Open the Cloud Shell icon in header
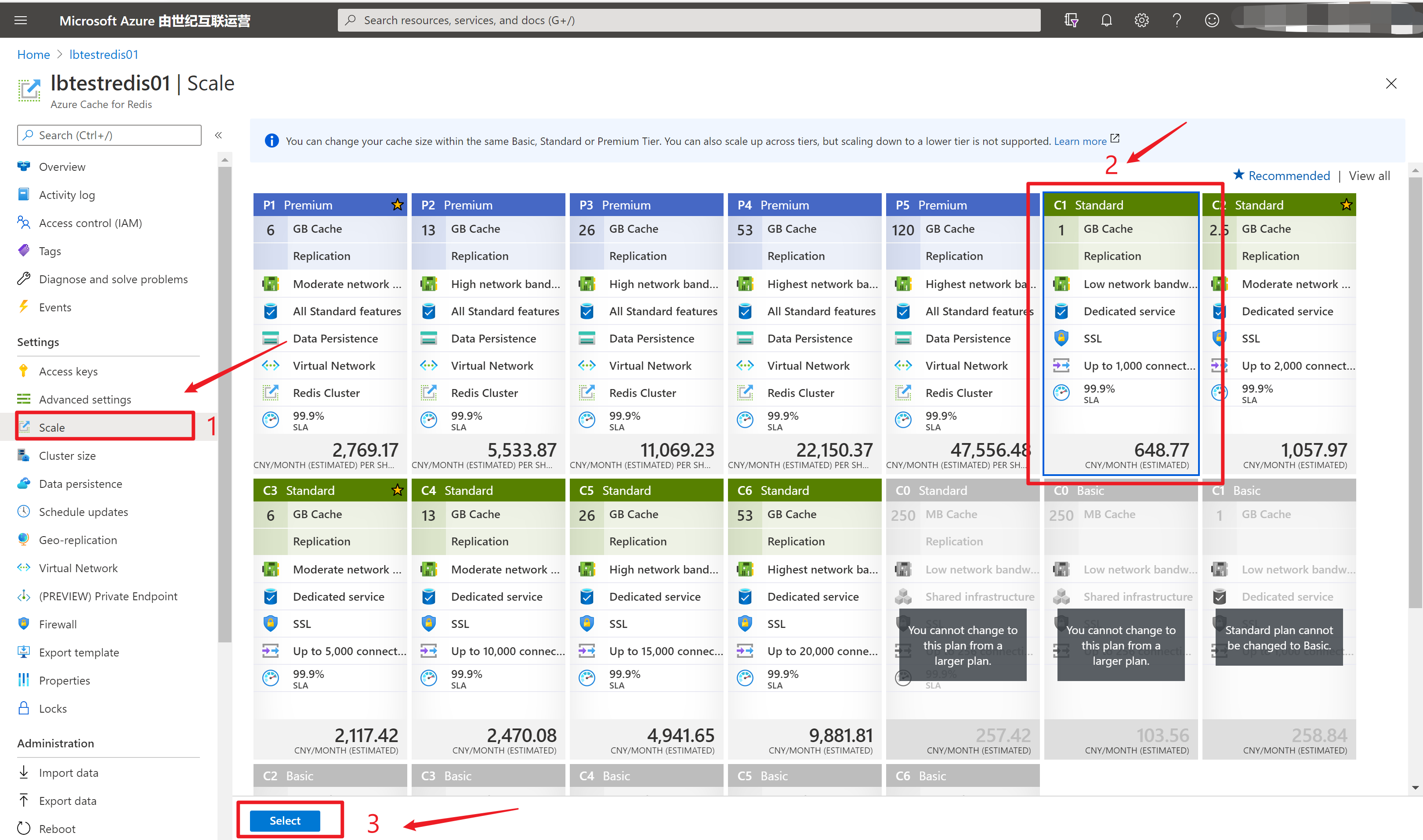This screenshot has width=1423, height=840. coord(1071,20)
